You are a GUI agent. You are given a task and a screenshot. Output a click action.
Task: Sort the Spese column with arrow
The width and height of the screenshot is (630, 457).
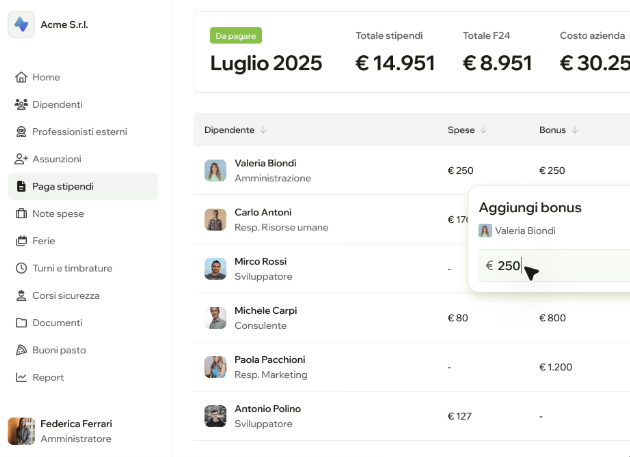point(483,130)
